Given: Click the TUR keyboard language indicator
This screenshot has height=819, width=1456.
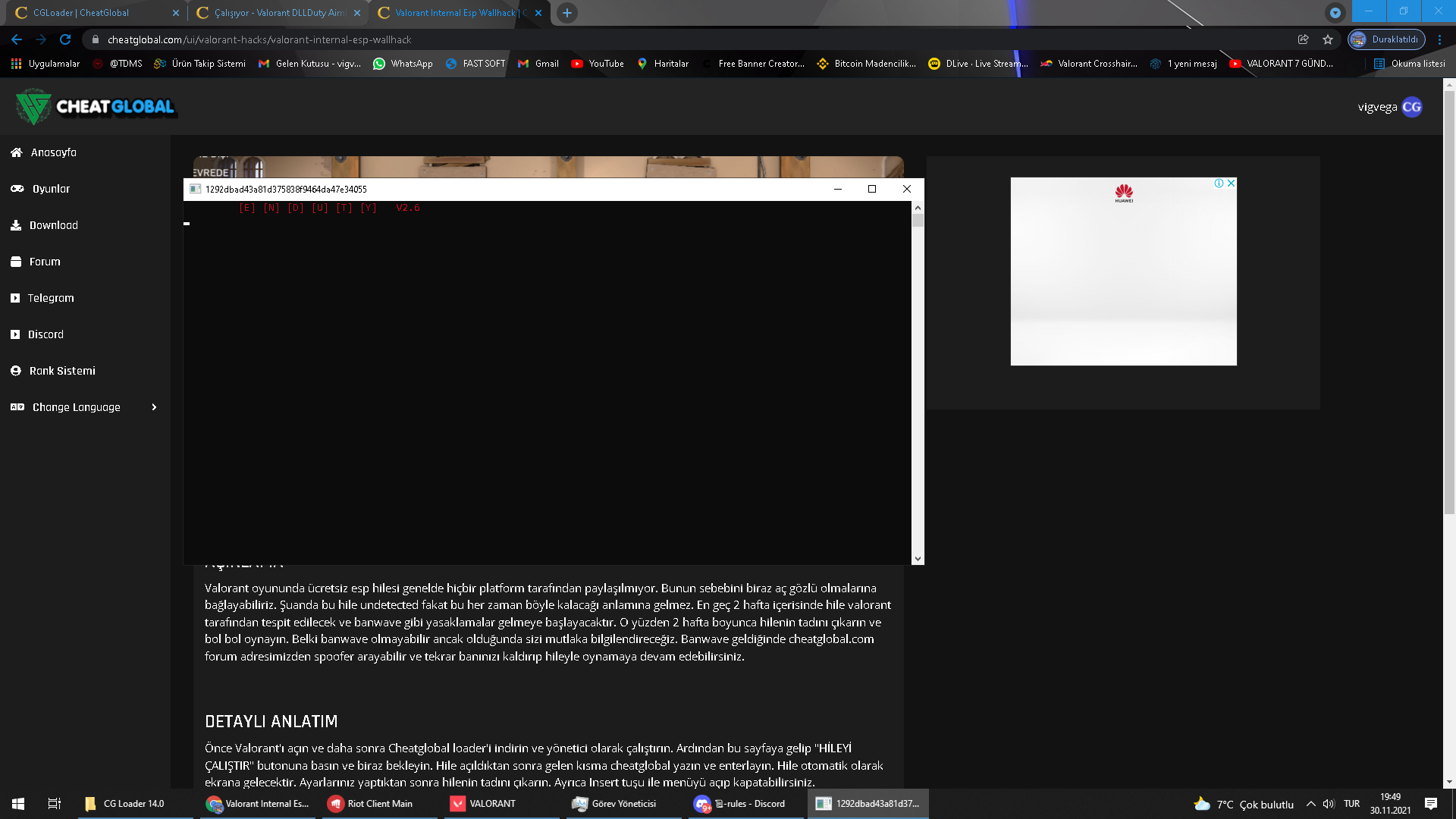Looking at the screenshot, I should pos(1351,804).
